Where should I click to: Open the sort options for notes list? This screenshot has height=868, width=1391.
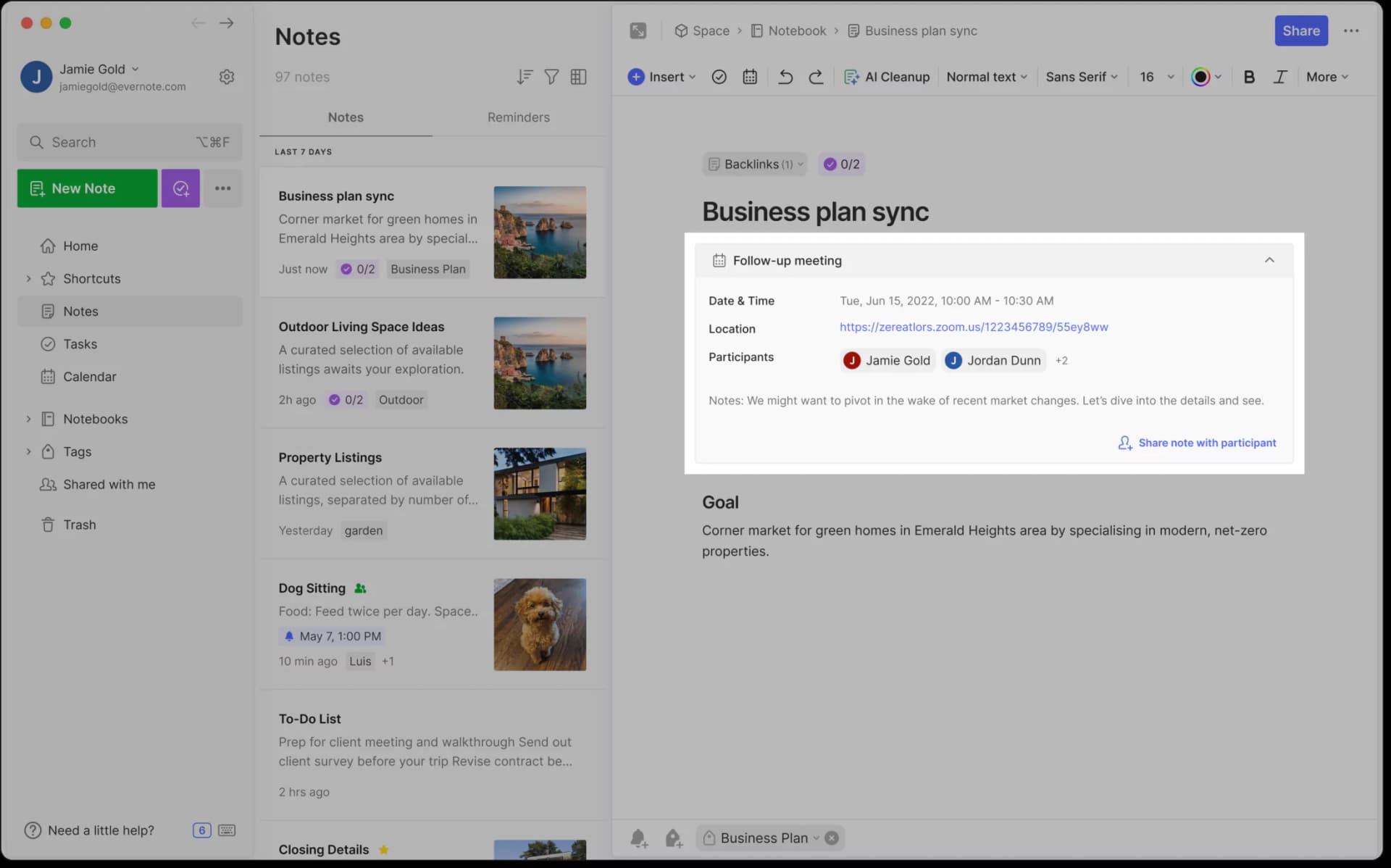[524, 77]
